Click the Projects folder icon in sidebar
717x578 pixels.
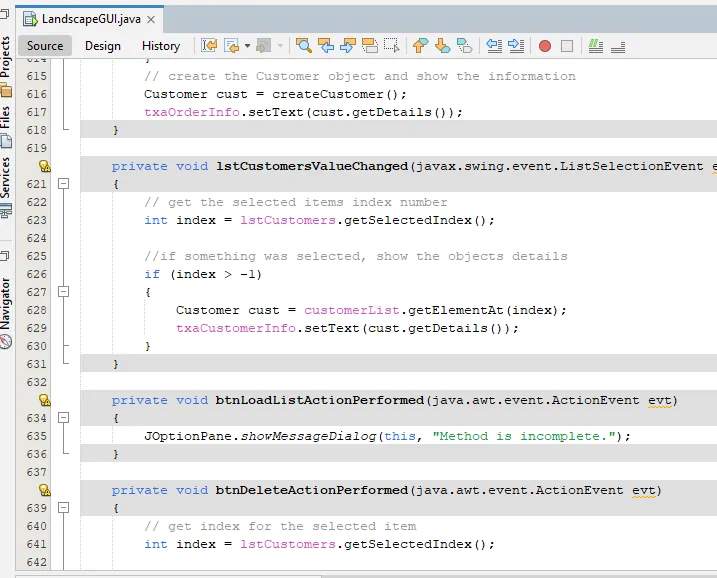tap(6, 91)
